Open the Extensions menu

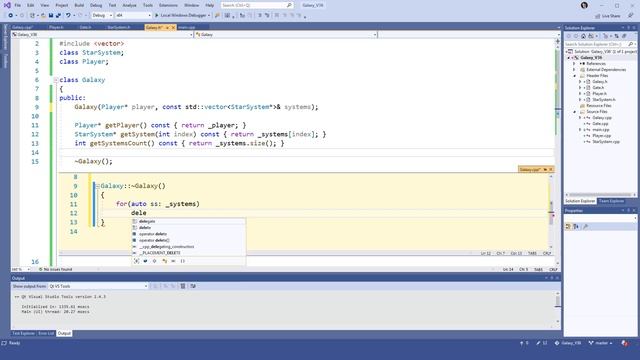tap(168, 5)
